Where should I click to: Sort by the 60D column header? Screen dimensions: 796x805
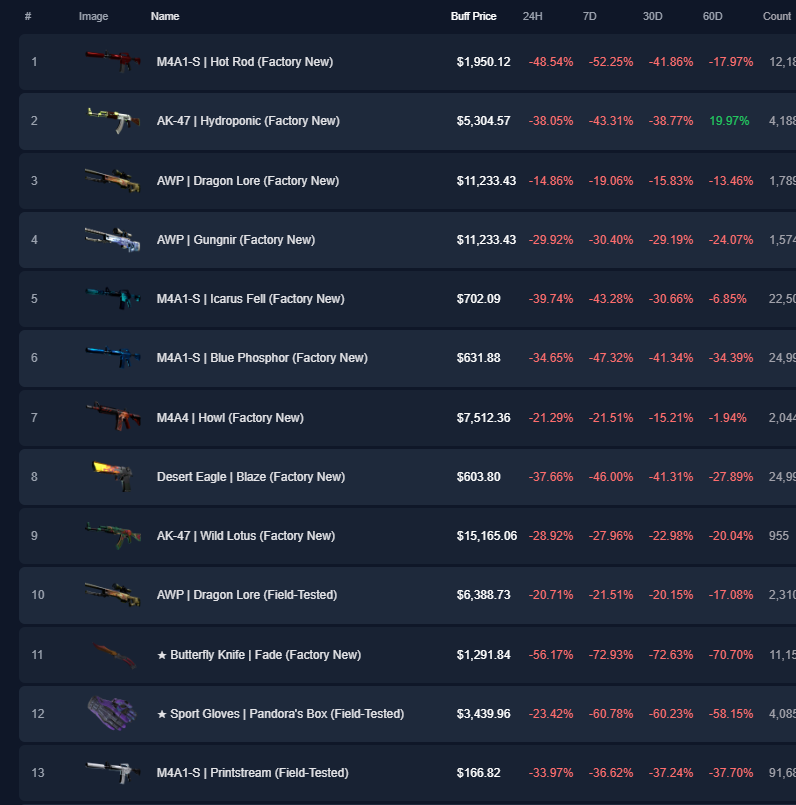(x=713, y=16)
